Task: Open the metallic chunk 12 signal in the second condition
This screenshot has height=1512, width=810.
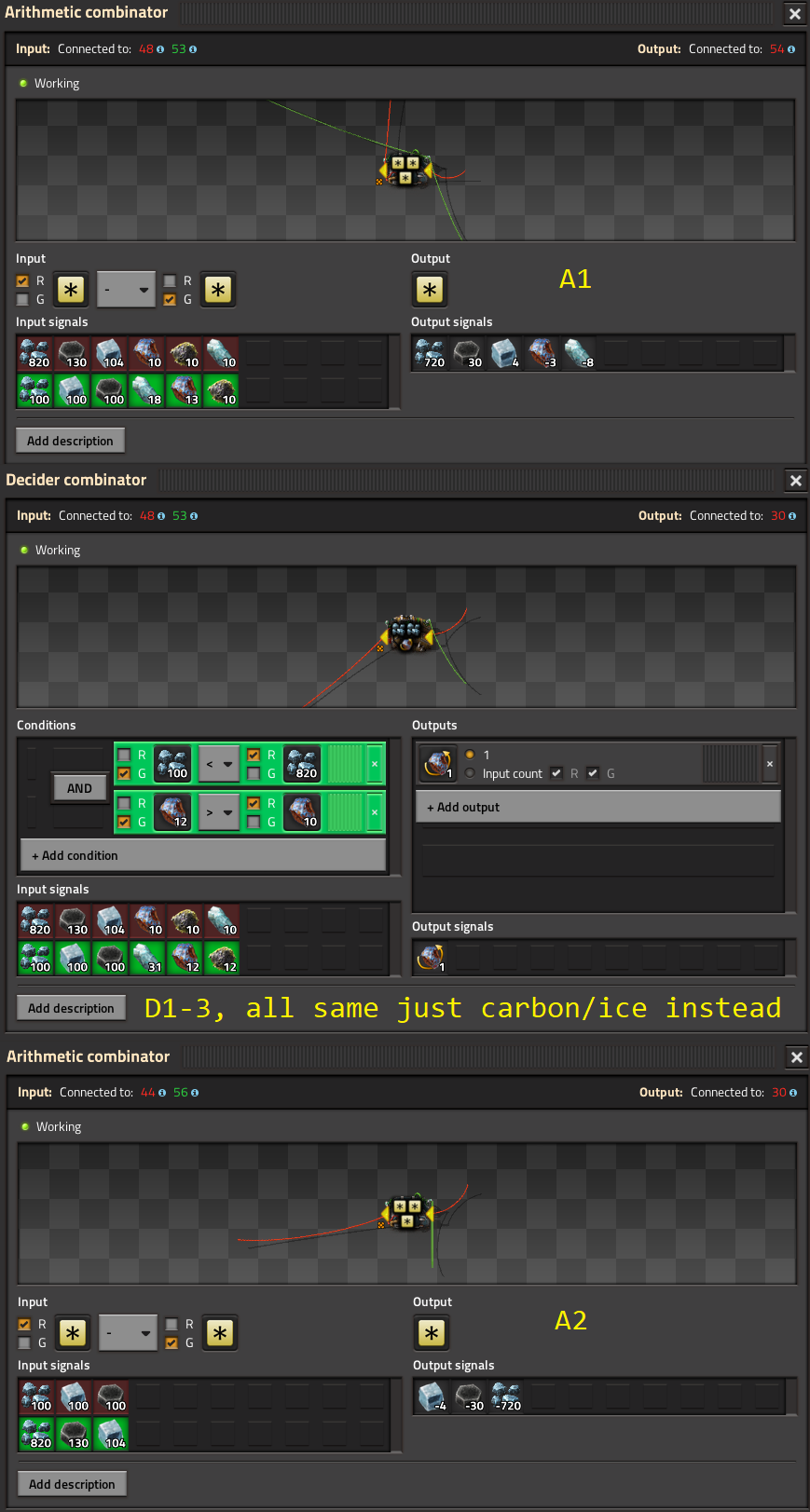Action: (x=172, y=812)
